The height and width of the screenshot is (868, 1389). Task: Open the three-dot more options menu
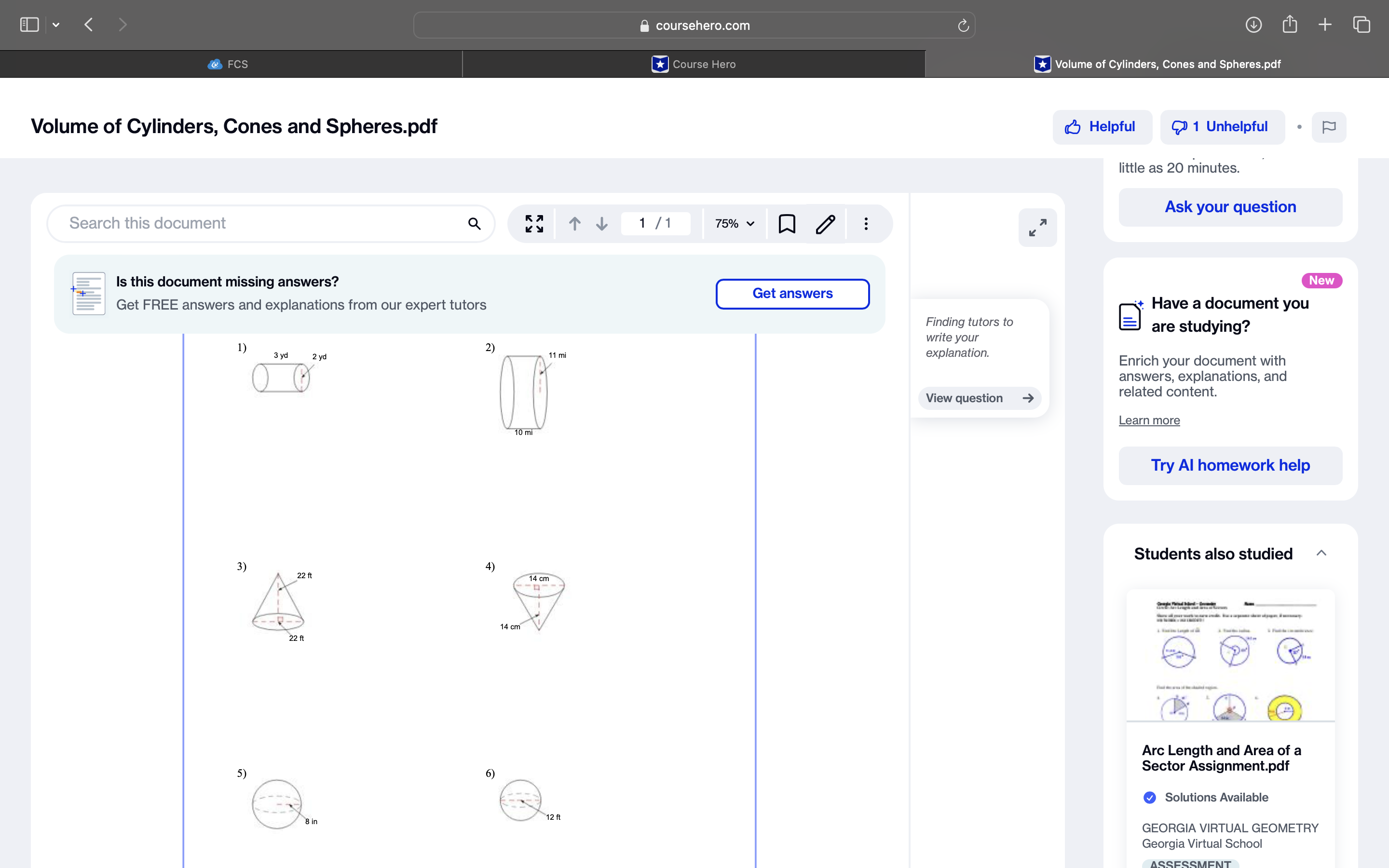point(866,223)
